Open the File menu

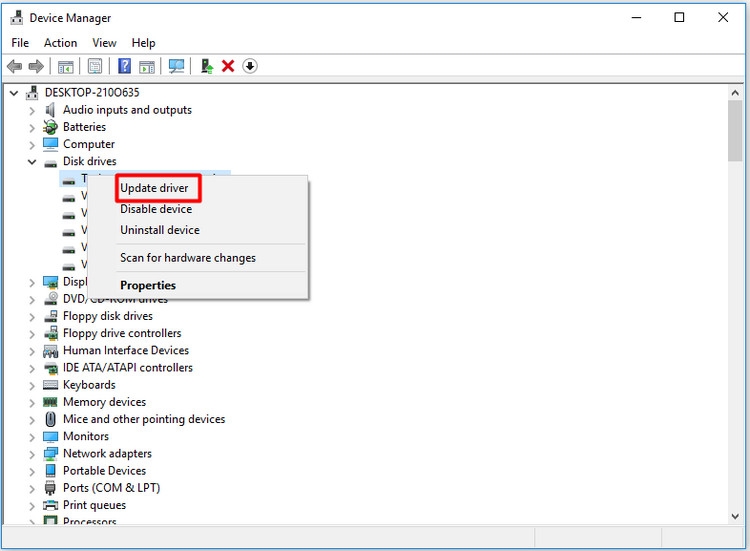[x=20, y=43]
